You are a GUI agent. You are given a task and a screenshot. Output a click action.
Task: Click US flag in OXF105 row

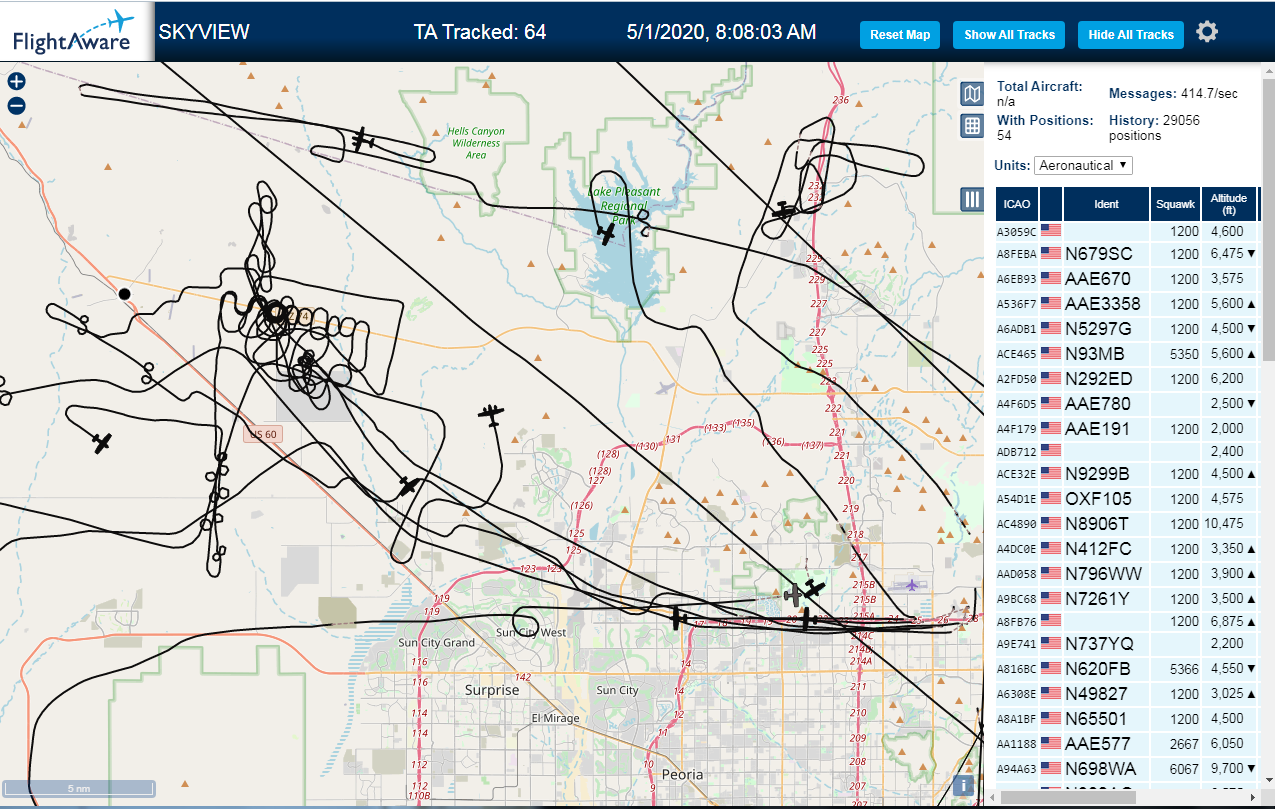(1051, 498)
